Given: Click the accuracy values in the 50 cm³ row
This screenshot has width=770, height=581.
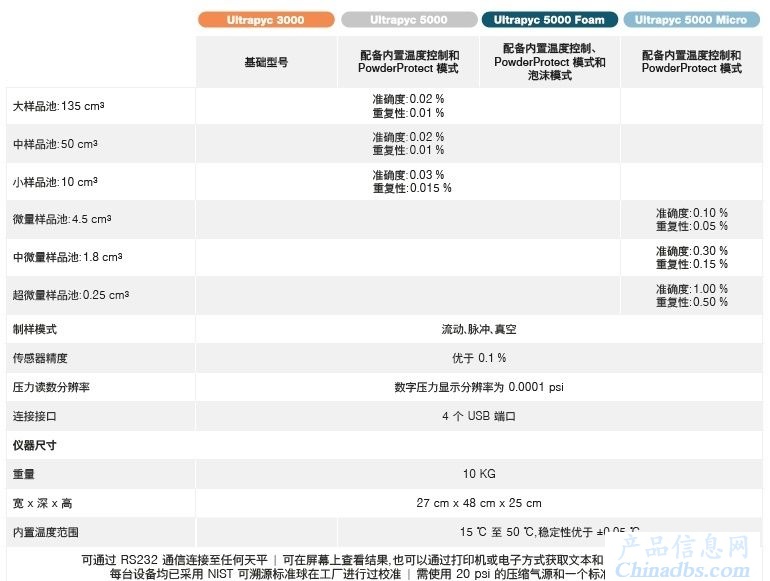Looking at the screenshot, I should click(408, 143).
